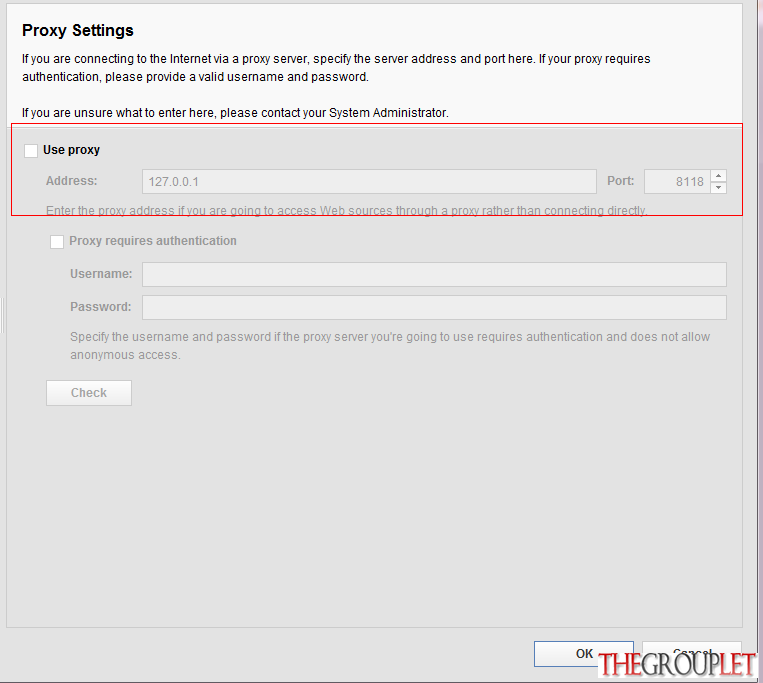Decrease port with the down arrow
The image size is (763, 683).
[x=718, y=188]
